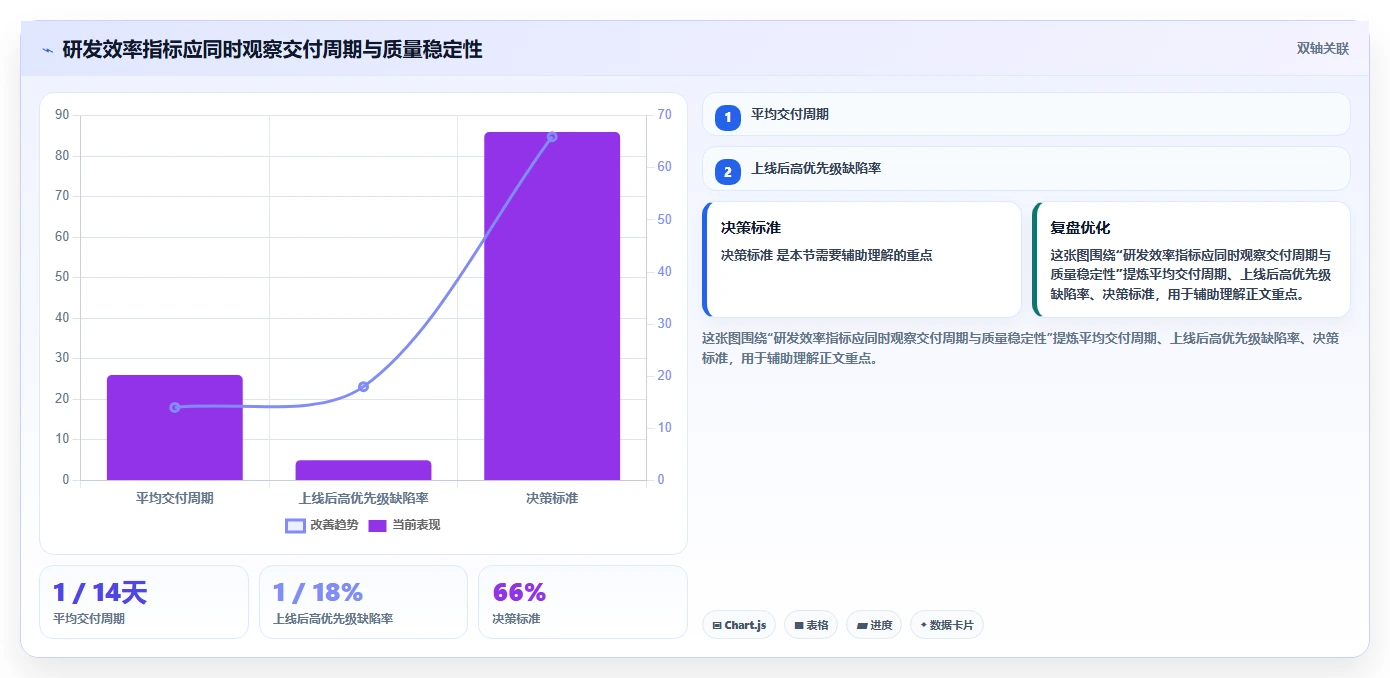Click the chart title 研发效率指标应同时观察交付周期与质量稳定性
The image size is (1390, 678).
pyautogui.click(x=272, y=49)
